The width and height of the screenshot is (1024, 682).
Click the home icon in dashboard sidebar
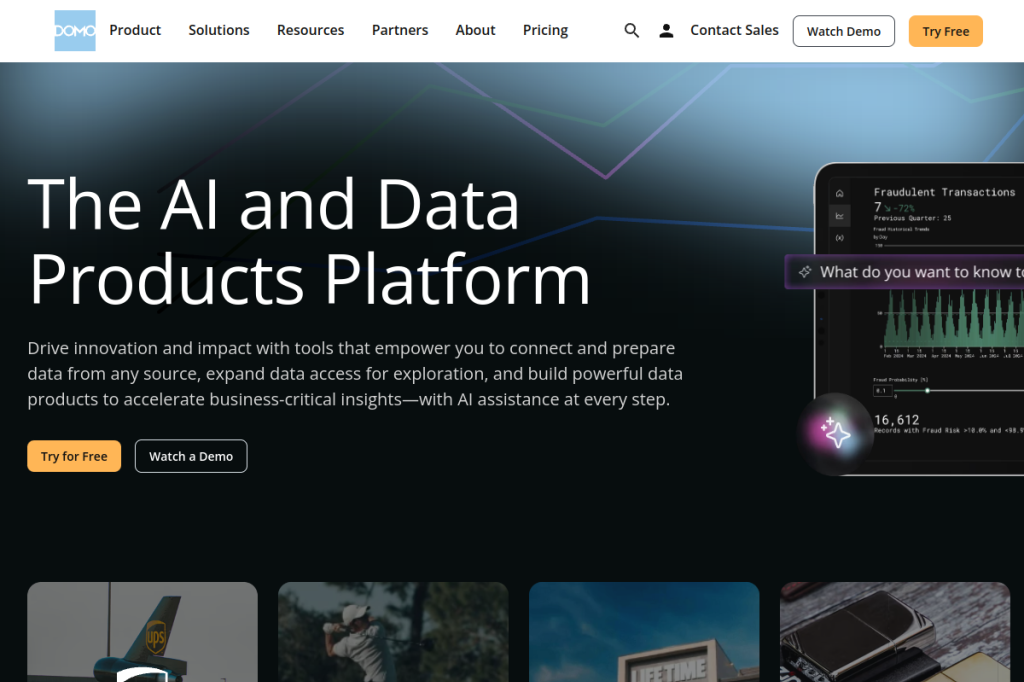tap(840, 193)
